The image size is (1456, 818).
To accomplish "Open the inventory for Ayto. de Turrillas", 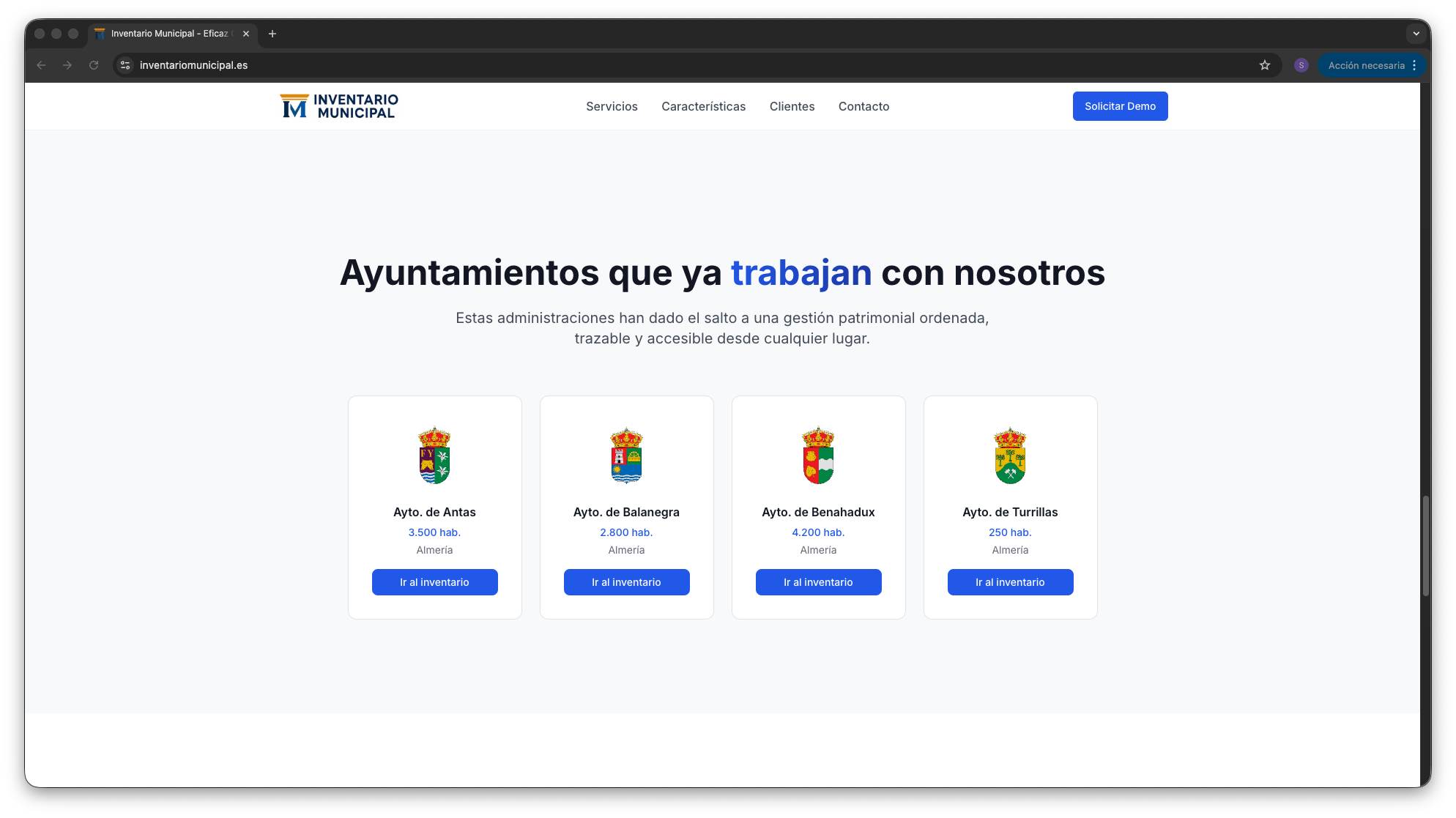I will (1010, 581).
